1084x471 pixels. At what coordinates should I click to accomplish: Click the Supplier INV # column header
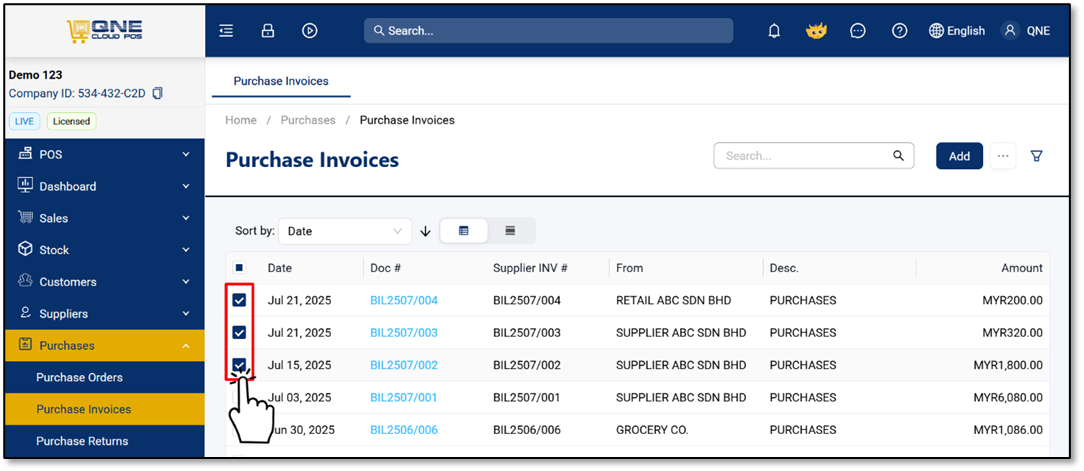click(530, 268)
